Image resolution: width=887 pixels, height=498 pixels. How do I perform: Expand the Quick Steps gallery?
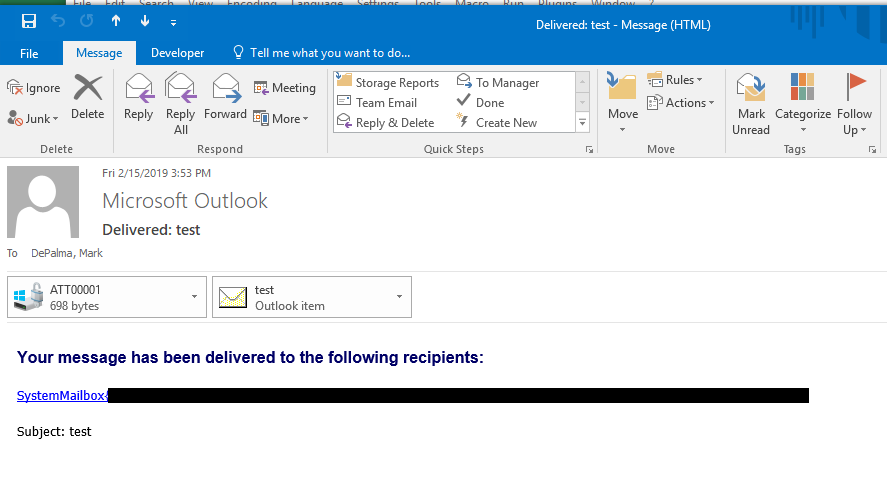coord(582,122)
